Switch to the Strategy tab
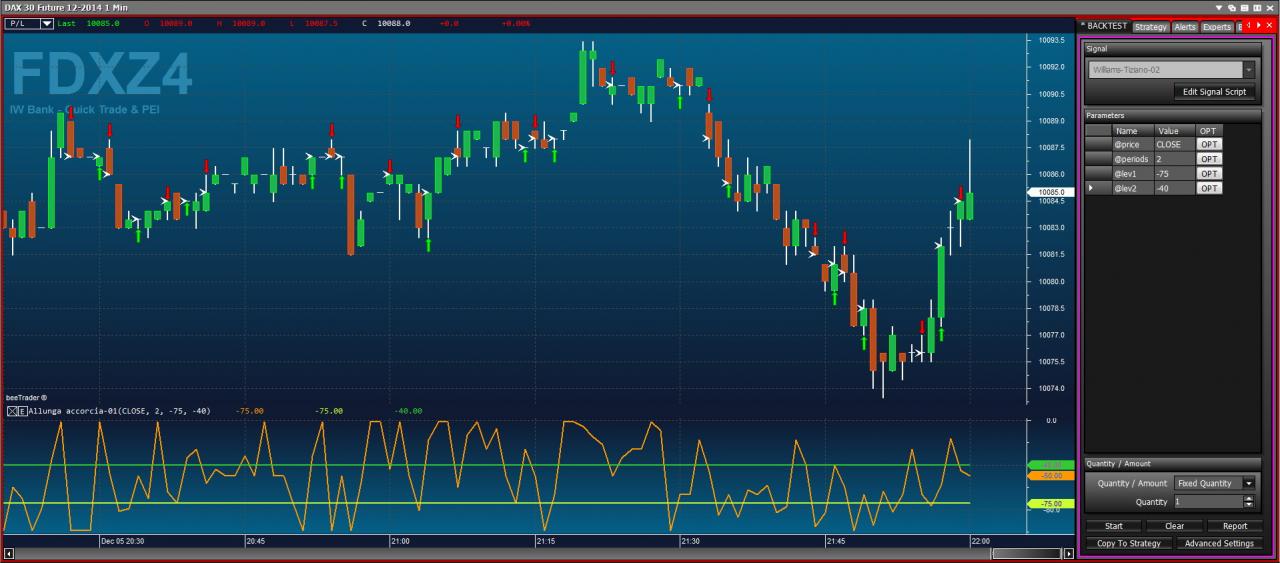This screenshot has width=1280, height=563. pyautogui.click(x=1150, y=27)
